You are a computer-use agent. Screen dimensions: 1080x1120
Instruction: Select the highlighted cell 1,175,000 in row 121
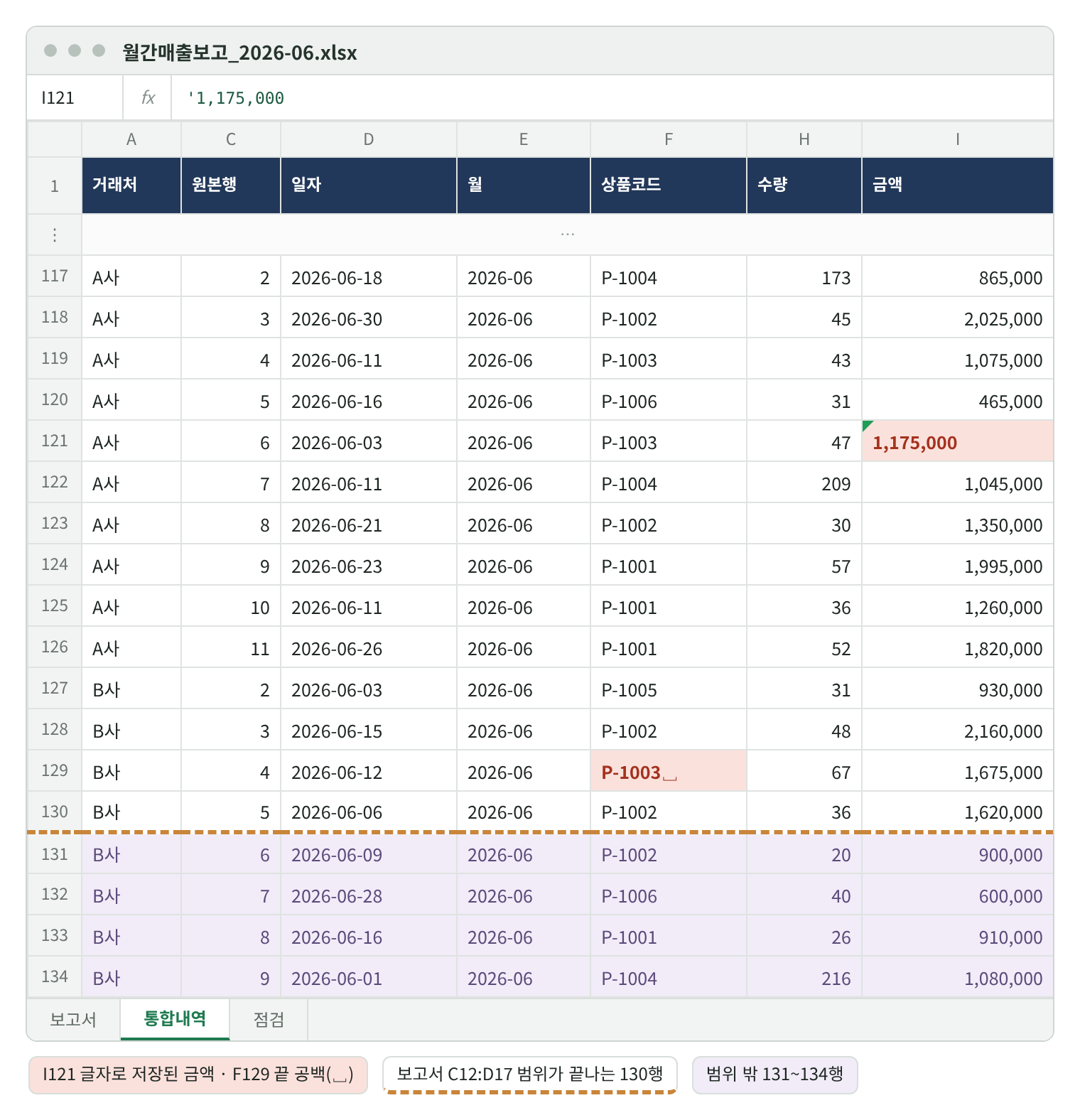coord(957,441)
